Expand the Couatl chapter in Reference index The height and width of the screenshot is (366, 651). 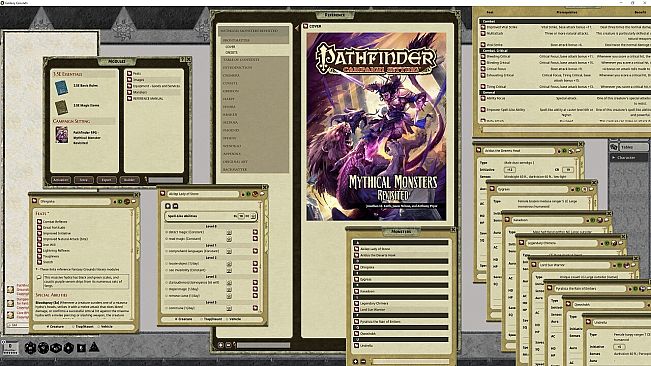point(254,83)
